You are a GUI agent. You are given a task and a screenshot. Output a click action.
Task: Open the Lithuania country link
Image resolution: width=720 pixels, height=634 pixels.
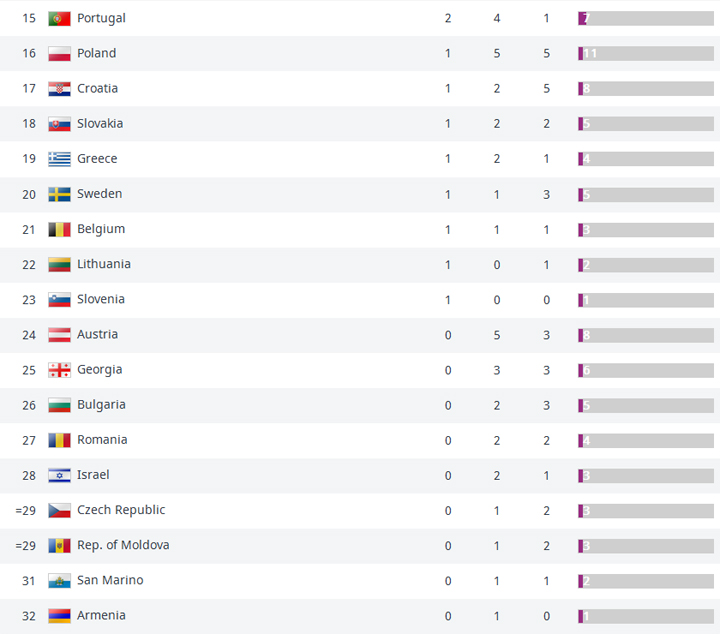[104, 264]
